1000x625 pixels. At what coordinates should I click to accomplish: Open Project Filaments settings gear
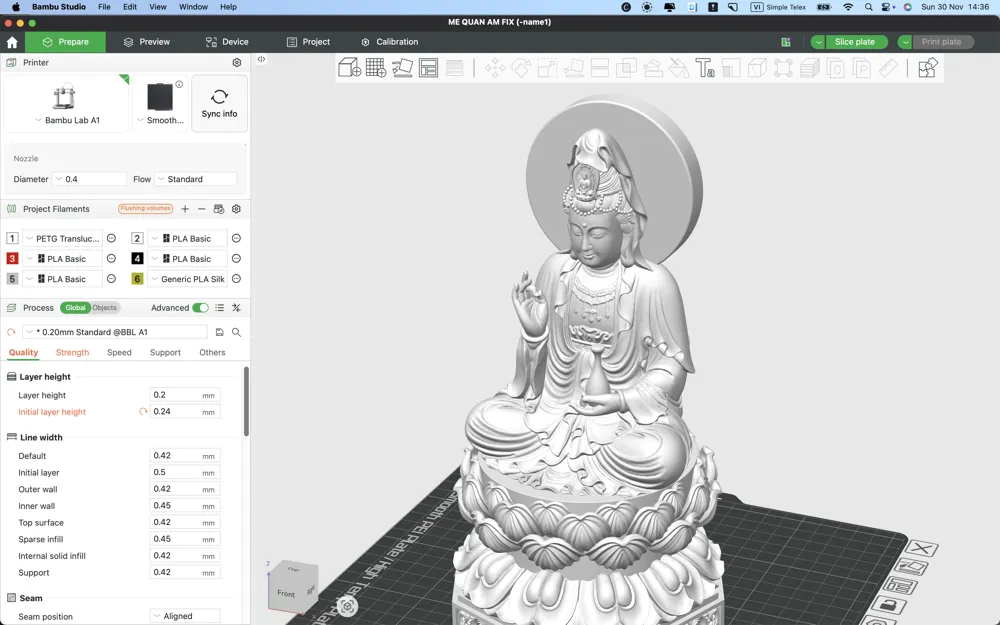(x=236, y=209)
